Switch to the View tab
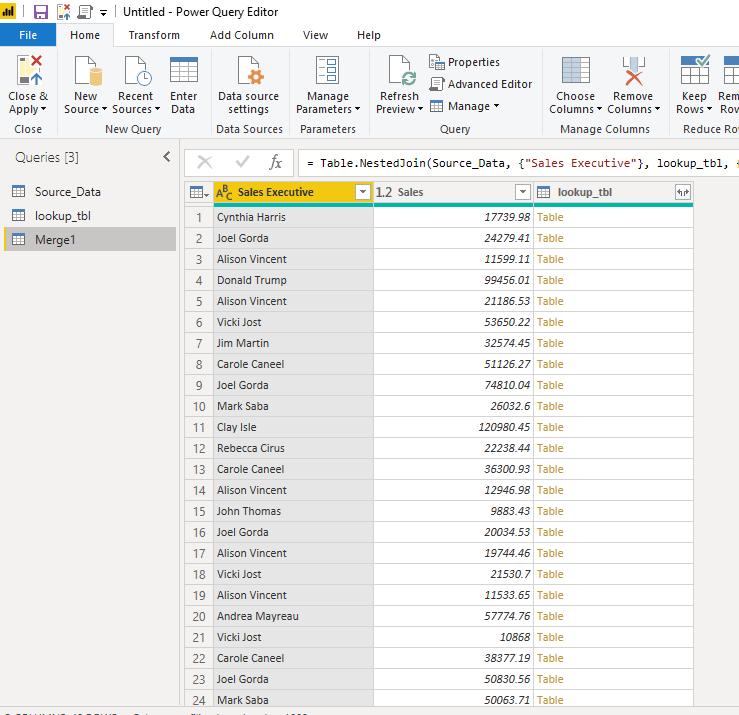739x715 pixels. (315, 35)
